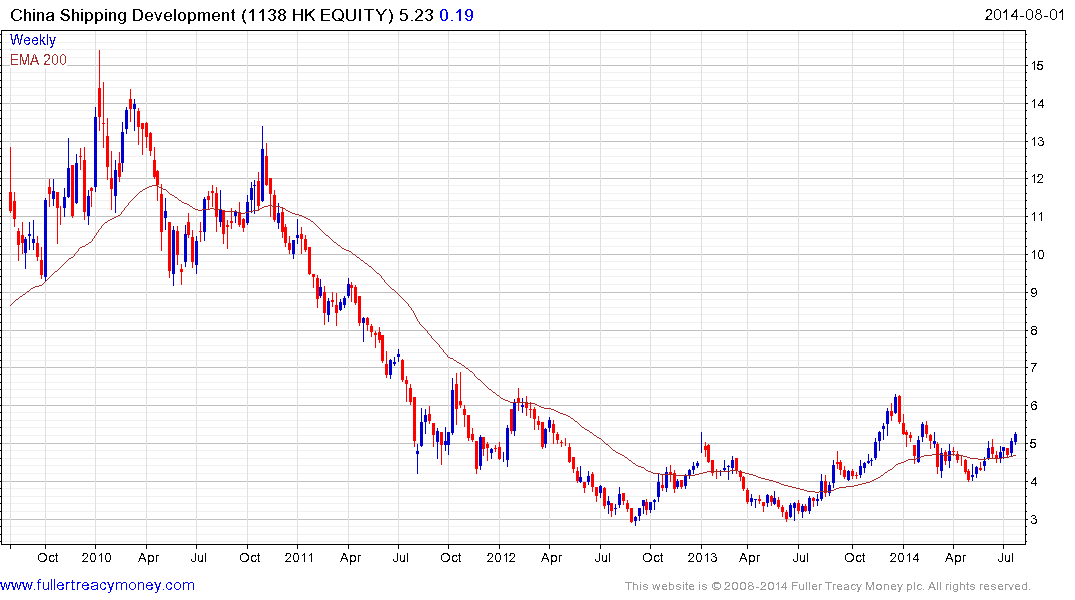Select the copyright notice Fuller Treacy Money
Image resolution: width=1075 pixels, height=600 pixels.
pyautogui.click(x=828, y=586)
